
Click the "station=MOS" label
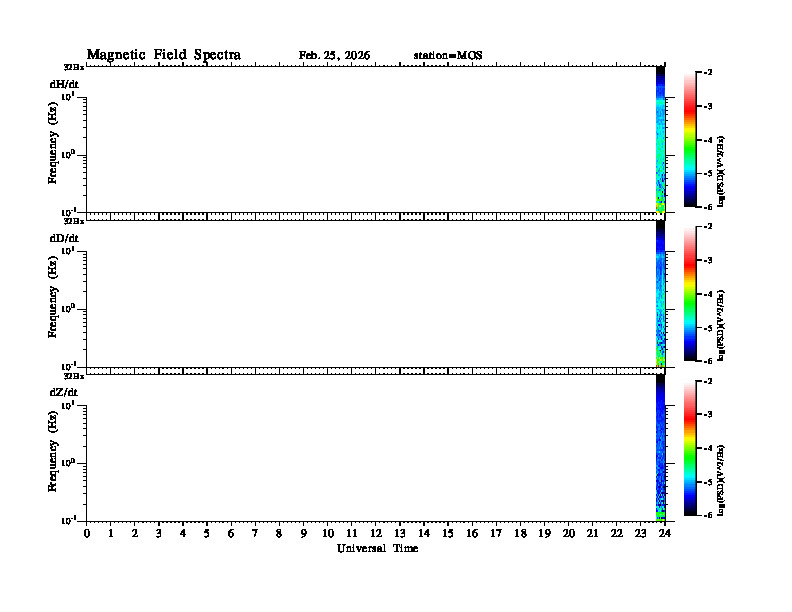(x=448, y=56)
